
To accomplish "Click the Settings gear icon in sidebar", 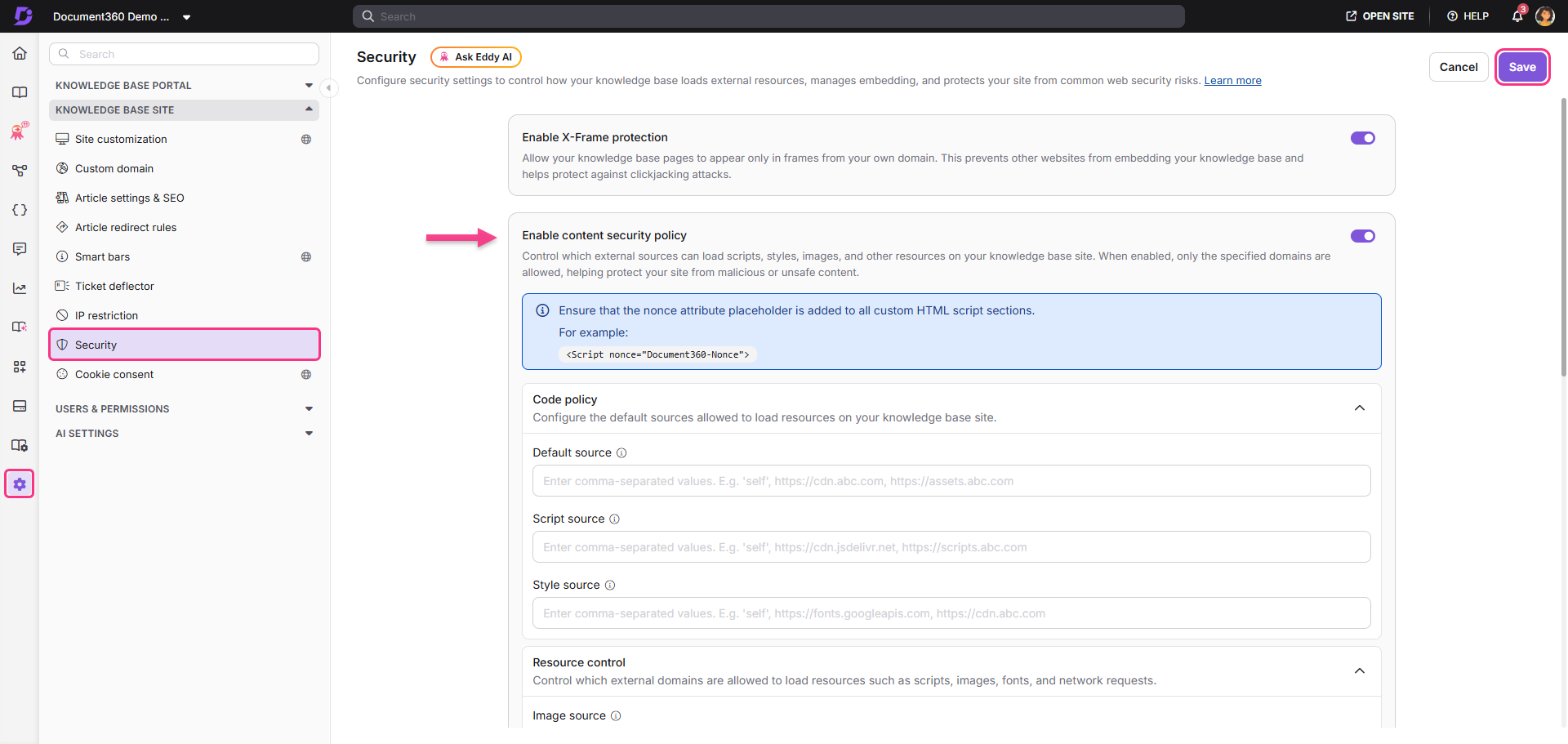I will (x=20, y=483).
